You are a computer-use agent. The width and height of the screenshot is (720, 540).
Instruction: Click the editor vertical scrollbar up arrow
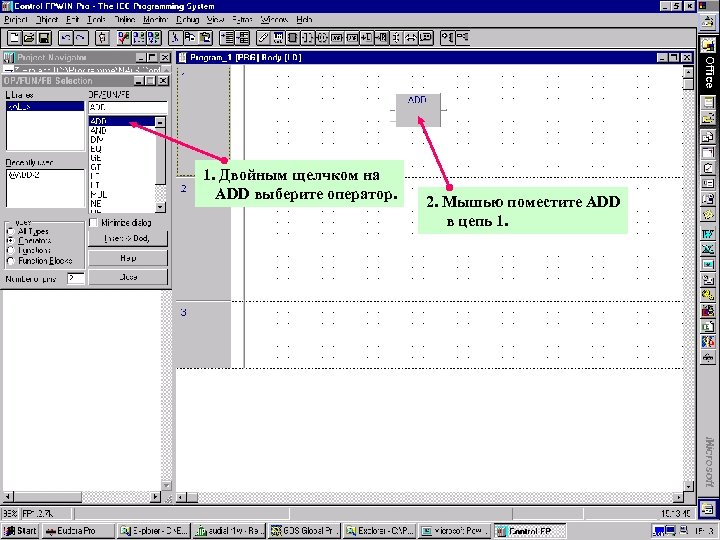688,71
